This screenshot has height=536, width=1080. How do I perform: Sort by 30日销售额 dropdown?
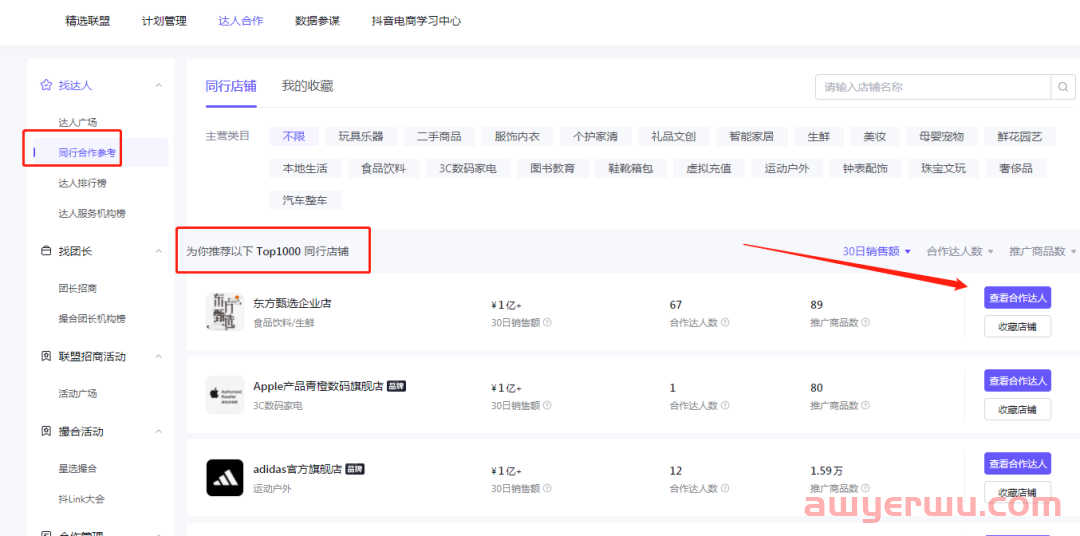tap(877, 251)
